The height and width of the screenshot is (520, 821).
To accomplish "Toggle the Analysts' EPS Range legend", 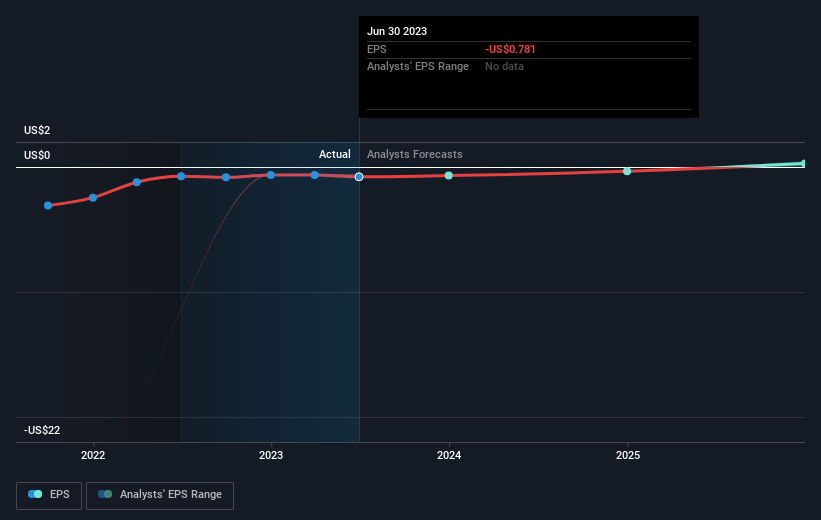I will coord(160,495).
